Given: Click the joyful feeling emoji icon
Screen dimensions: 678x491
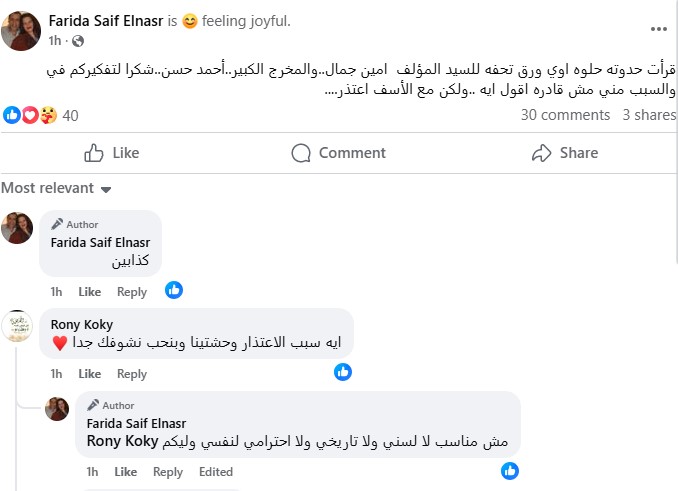Looking at the screenshot, I should 190,19.
